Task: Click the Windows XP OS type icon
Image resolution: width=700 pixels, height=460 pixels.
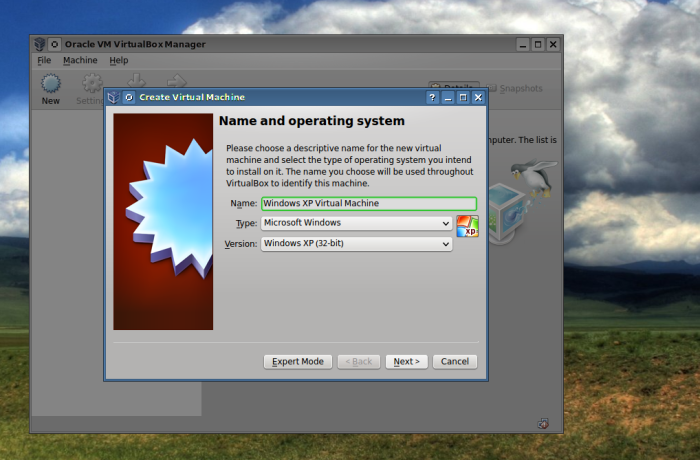Action: (x=467, y=226)
